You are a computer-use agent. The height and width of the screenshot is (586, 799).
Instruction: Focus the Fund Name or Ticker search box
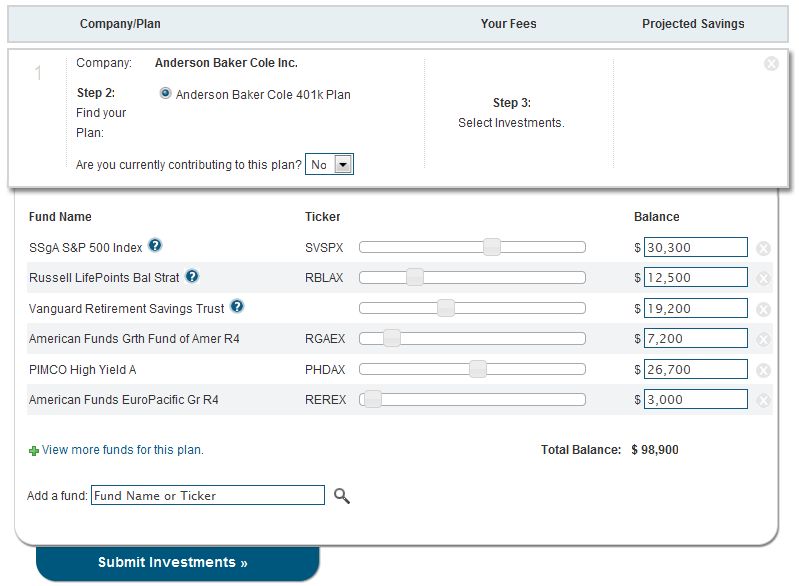[208, 495]
